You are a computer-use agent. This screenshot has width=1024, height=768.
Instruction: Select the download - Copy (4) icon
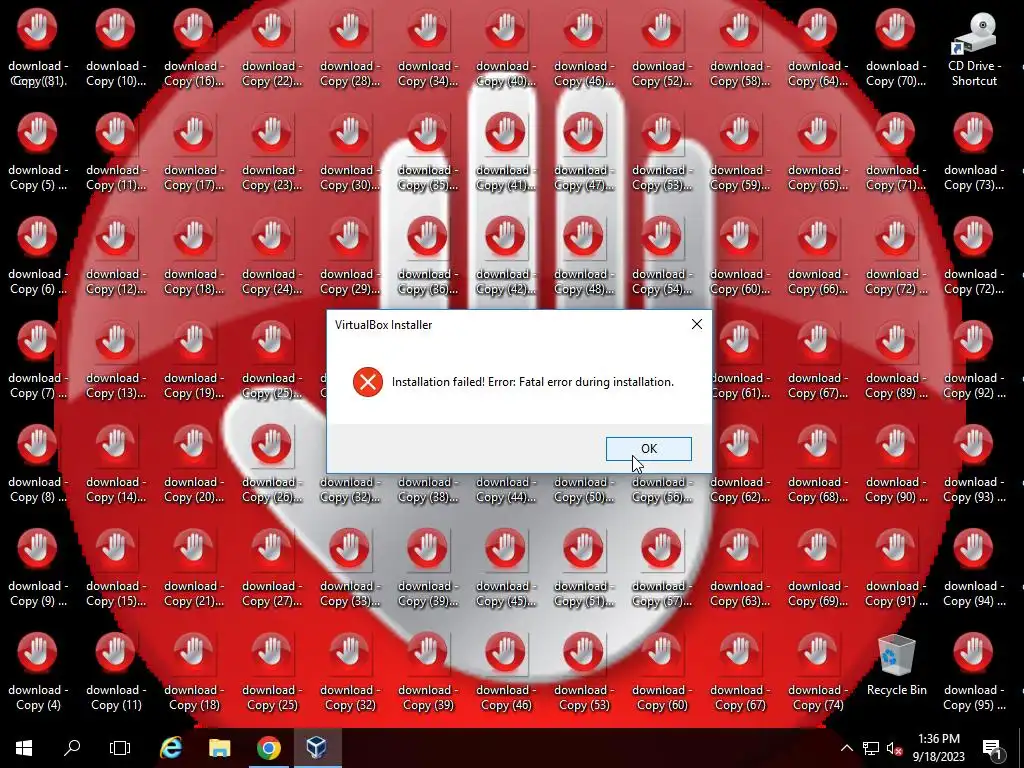(x=38, y=673)
